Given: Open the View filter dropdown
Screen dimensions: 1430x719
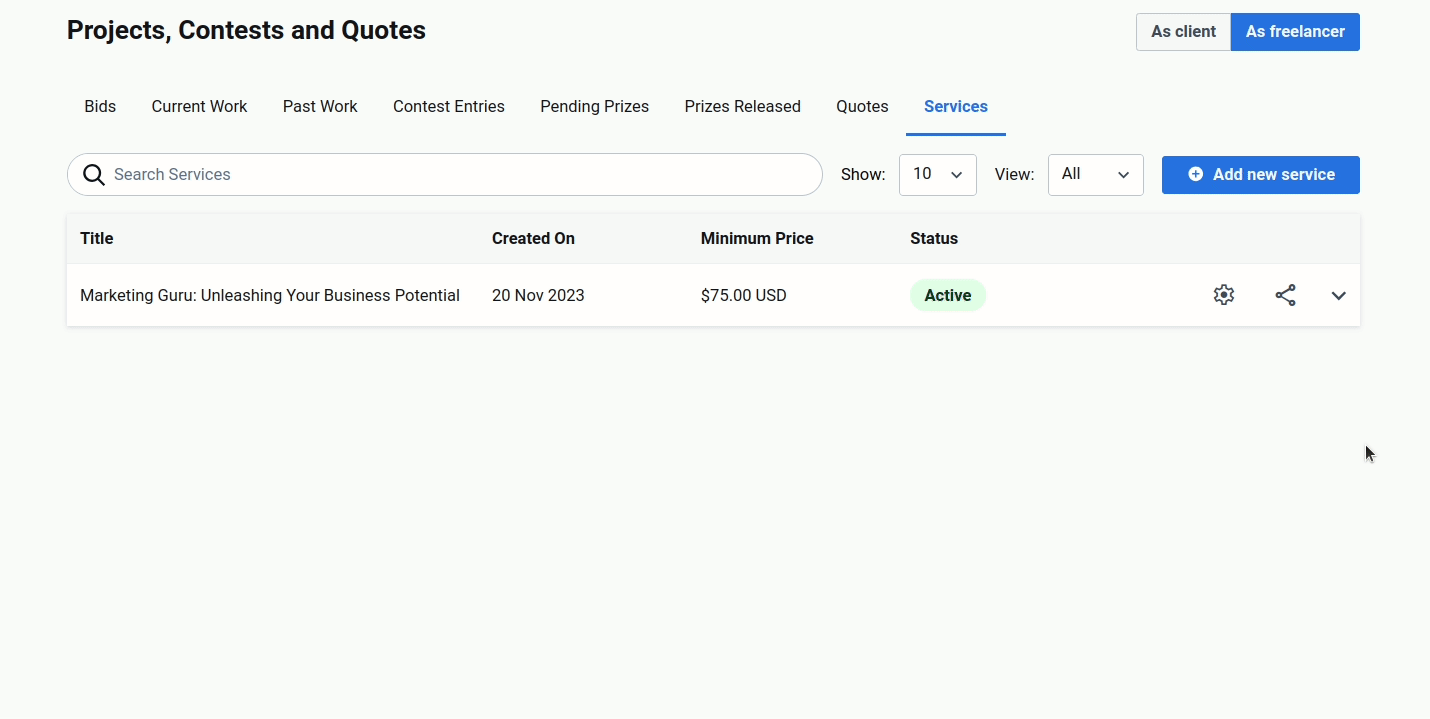Looking at the screenshot, I should point(1095,175).
